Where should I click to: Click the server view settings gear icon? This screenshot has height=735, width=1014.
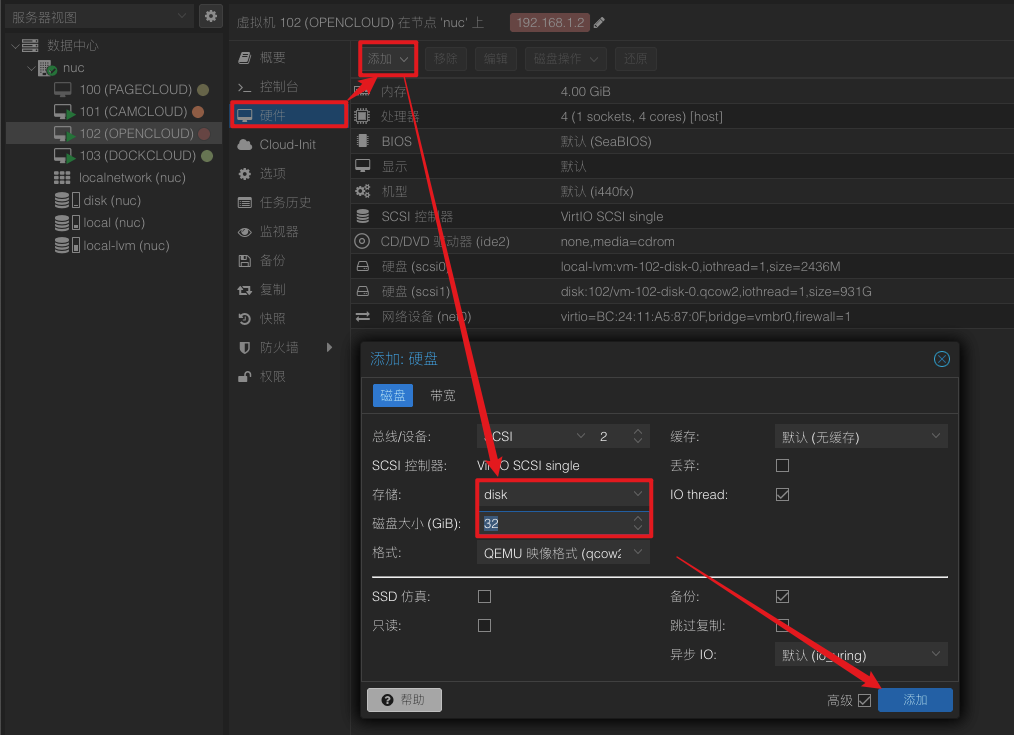(210, 16)
